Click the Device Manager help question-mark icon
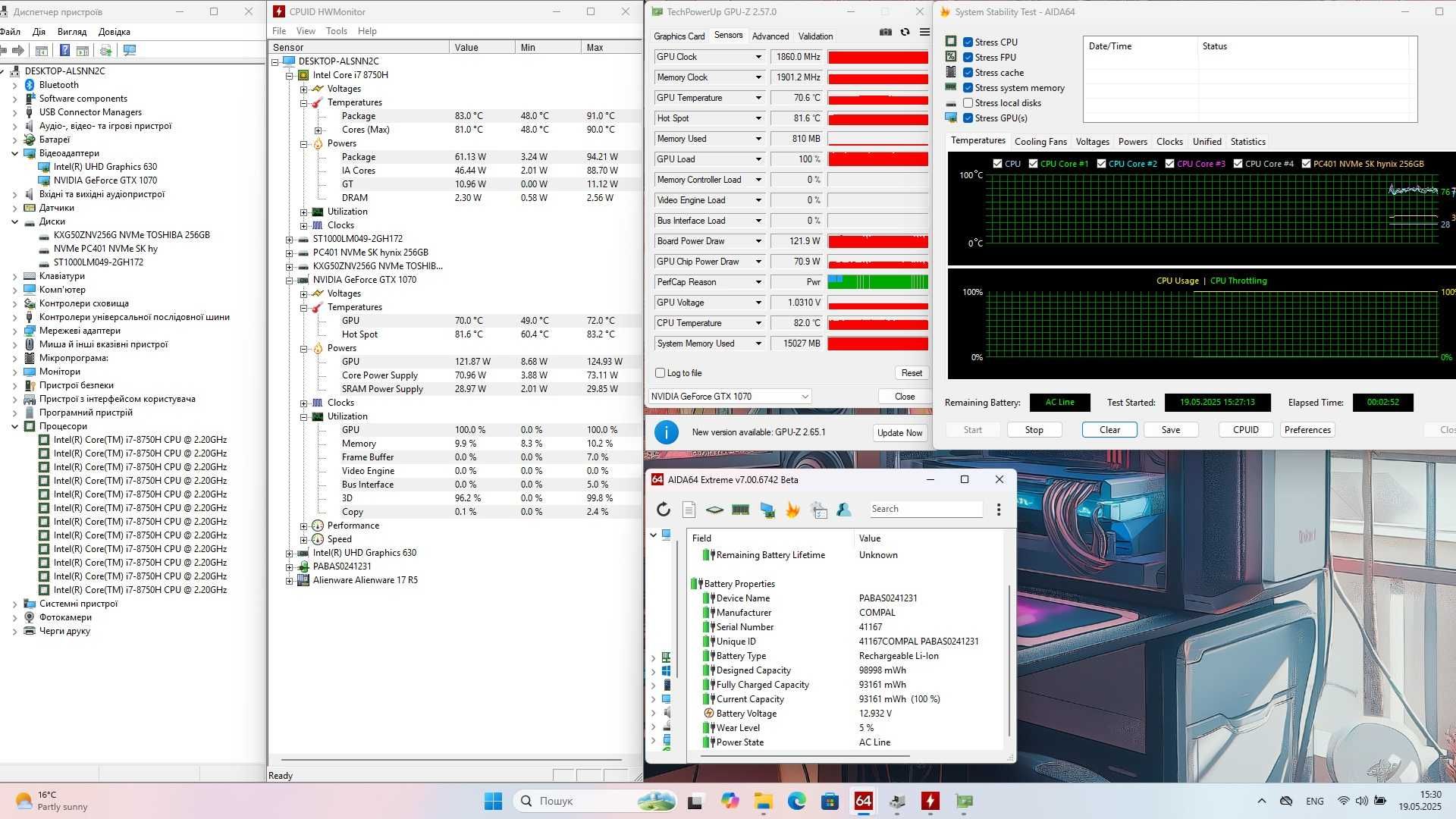Screen dimensions: 1456x819 64,50
